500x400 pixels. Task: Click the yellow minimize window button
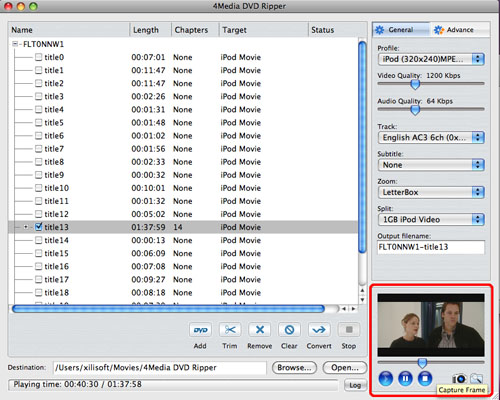click(x=21, y=6)
